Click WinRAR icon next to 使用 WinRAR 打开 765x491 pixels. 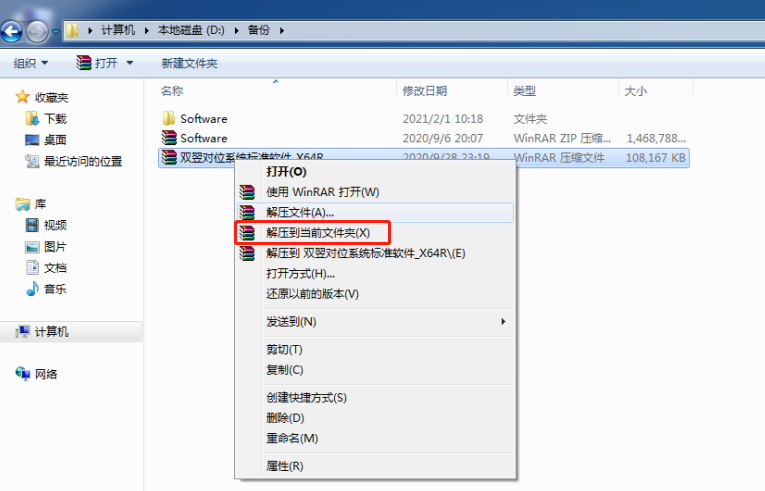tap(247, 192)
